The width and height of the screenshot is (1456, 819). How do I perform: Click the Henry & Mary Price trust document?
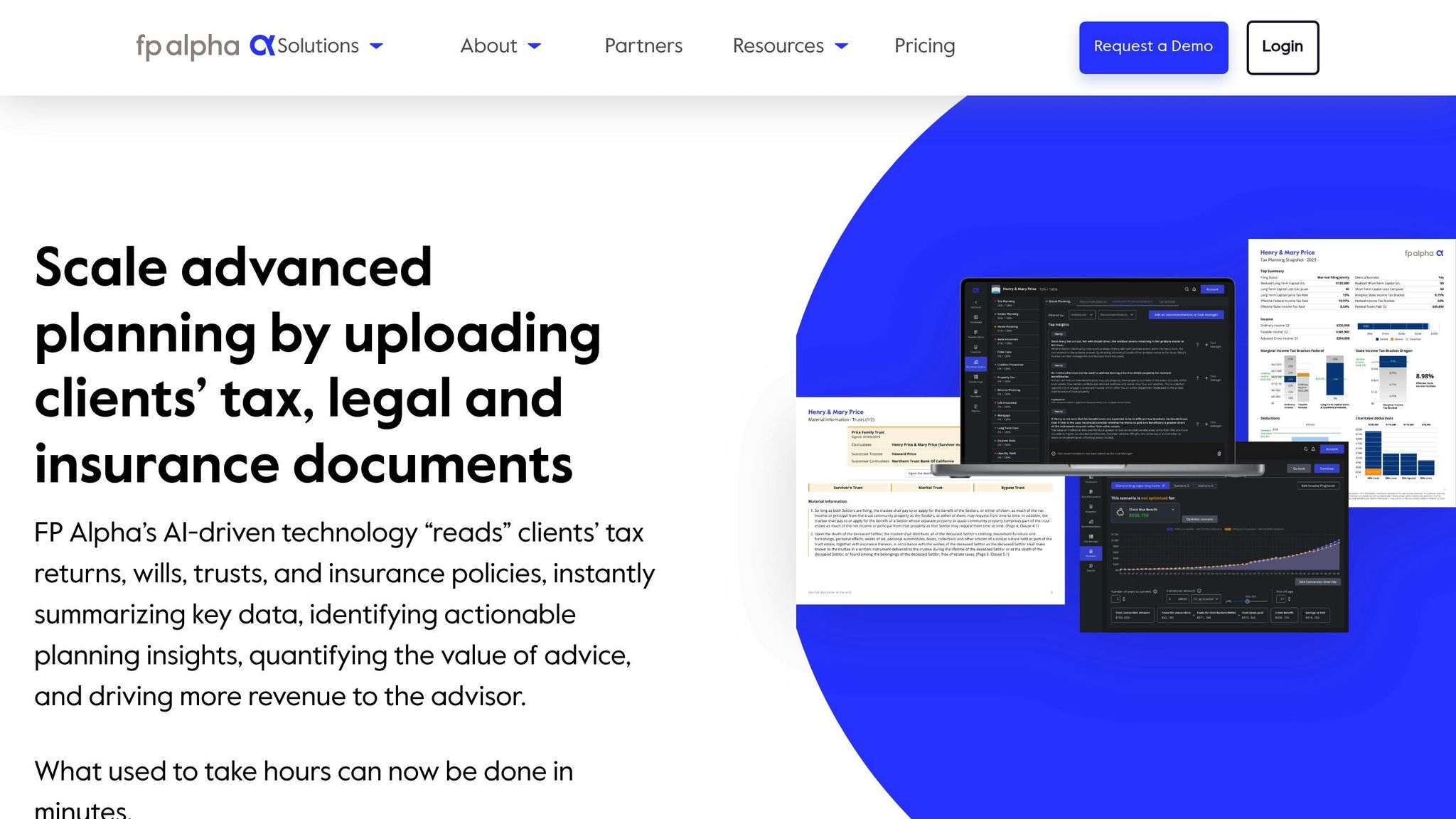coord(924,533)
